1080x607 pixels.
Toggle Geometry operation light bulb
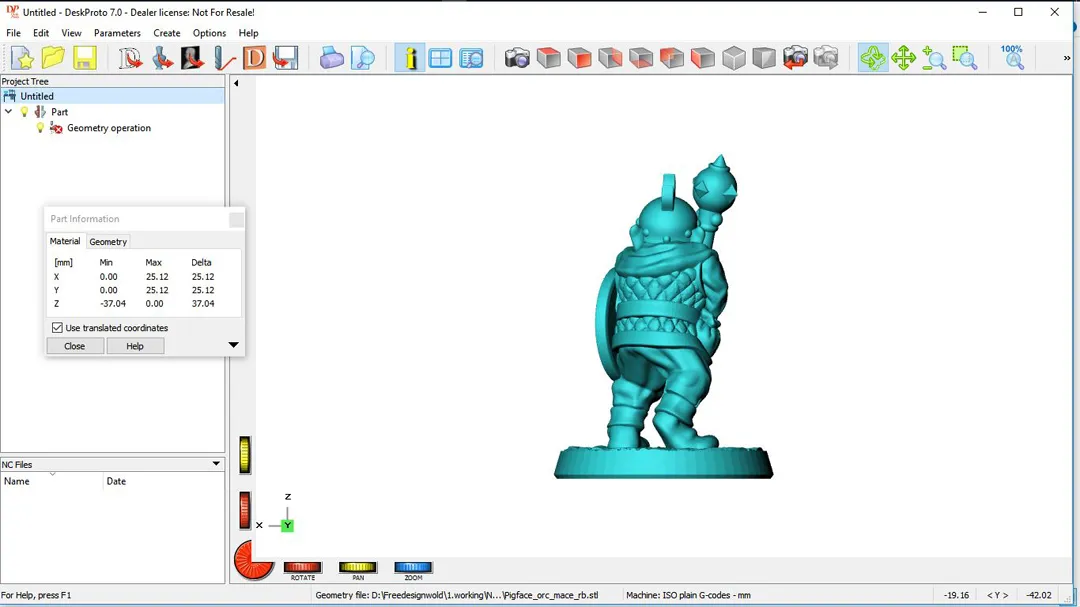tap(41, 128)
